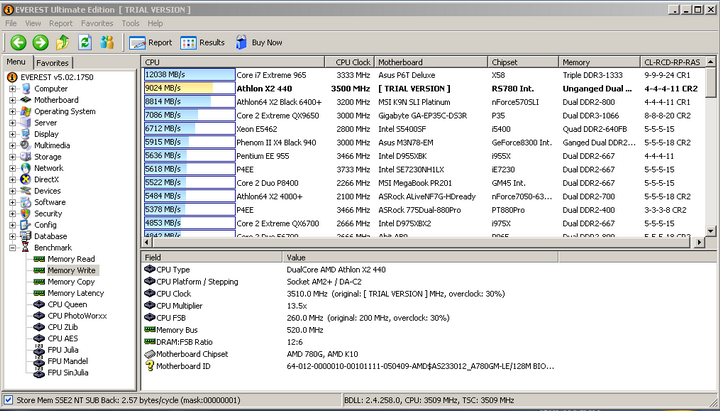
Task: Open the FPU Mandel benchmark
Action: click(x=68, y=361)
